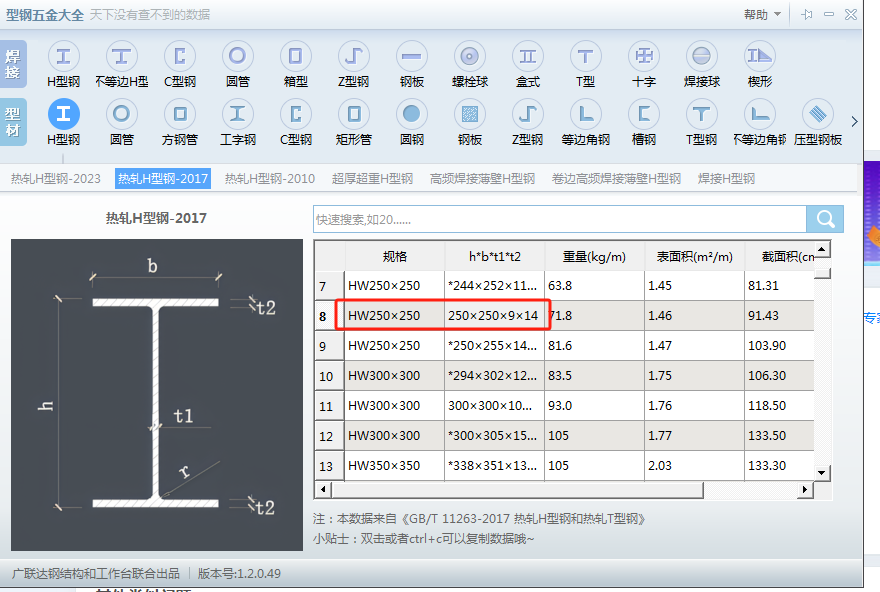Select 盒式 section icon

pyautogui.click(x=528, y=56)
